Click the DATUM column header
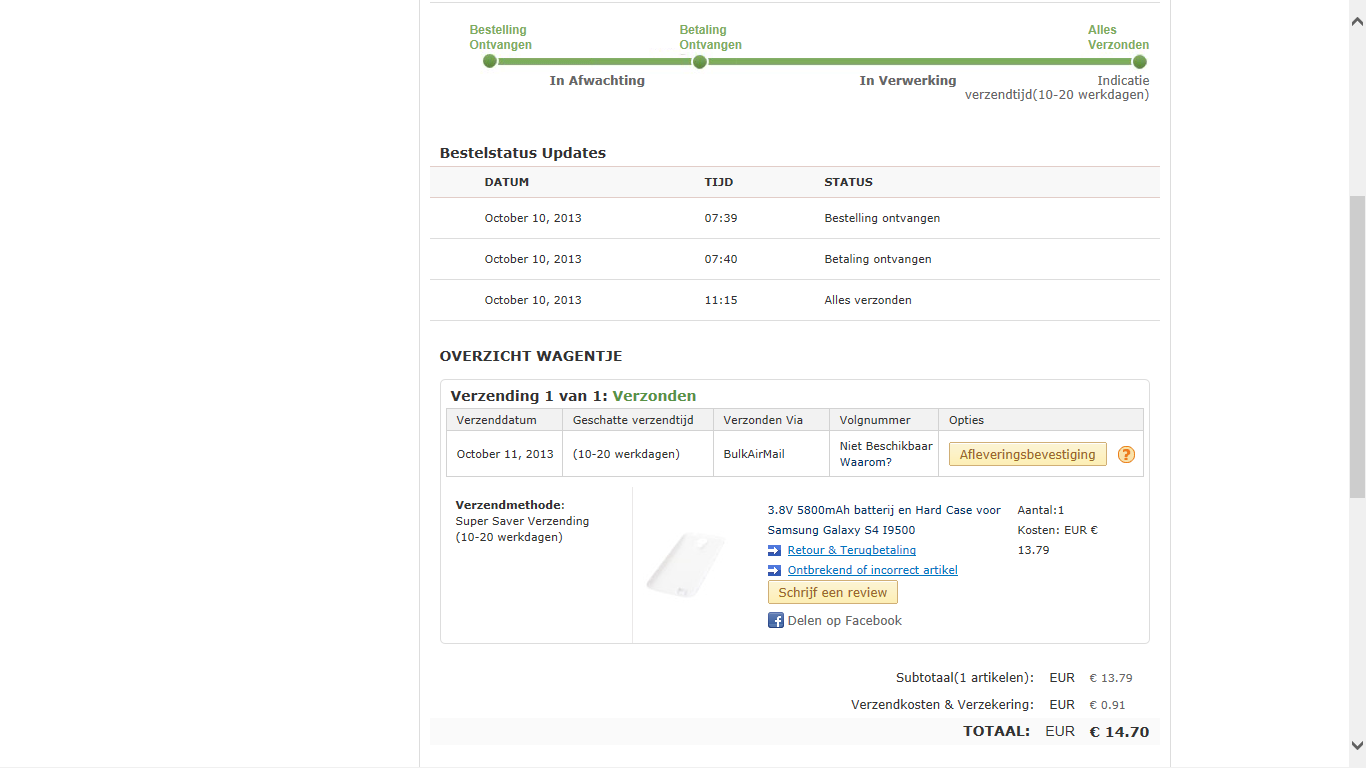The image size is (1366, 768). (507, 182)
